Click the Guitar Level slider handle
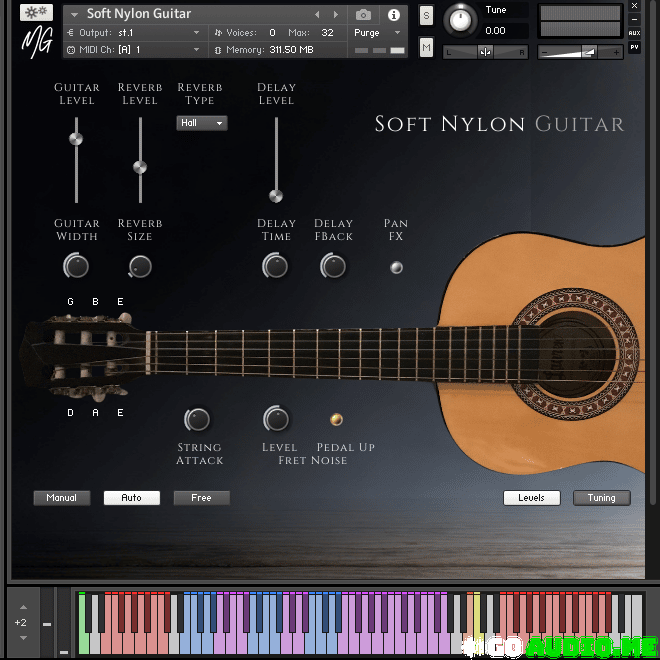This screenshot has width=660, height=660. point(76,139)
